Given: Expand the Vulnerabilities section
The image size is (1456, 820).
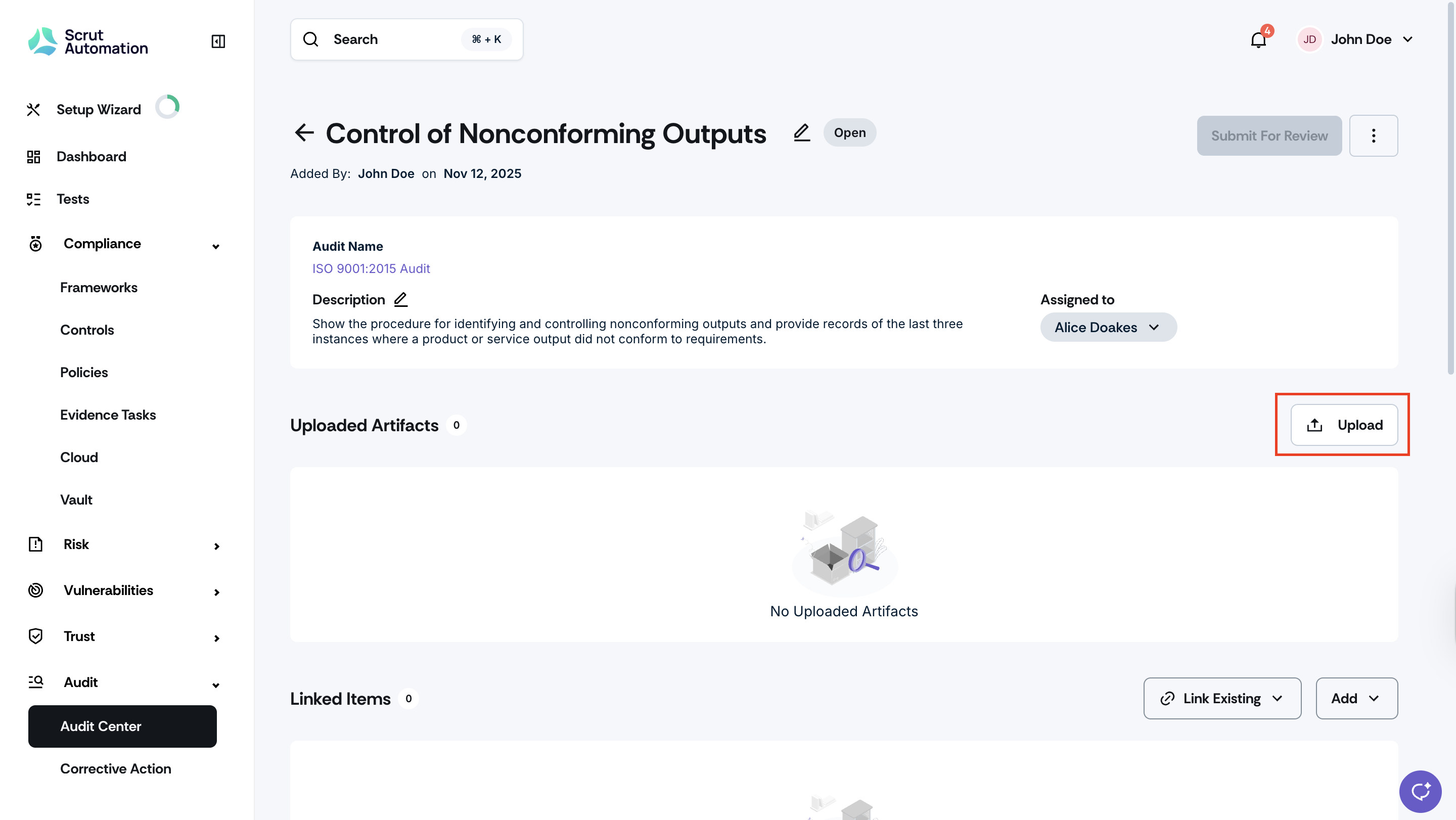Looking at the screenshot, I should tap(216, 591).
